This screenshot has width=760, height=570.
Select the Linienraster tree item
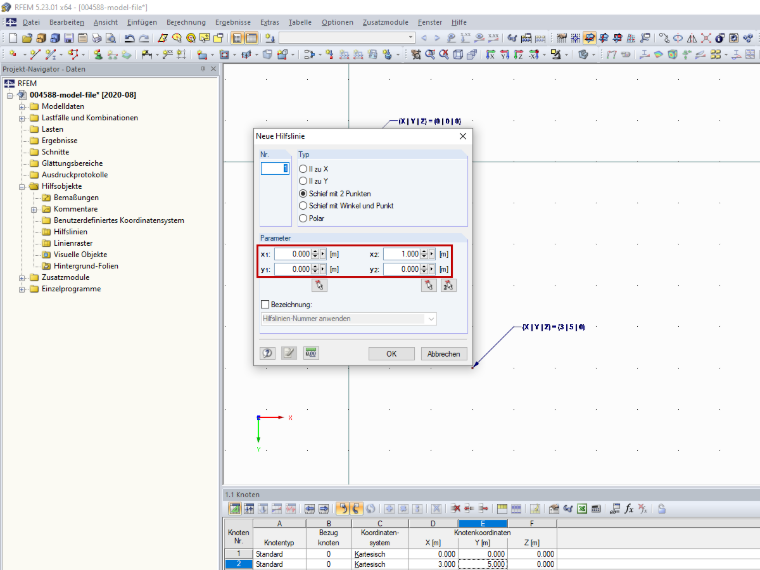point(73,243)
